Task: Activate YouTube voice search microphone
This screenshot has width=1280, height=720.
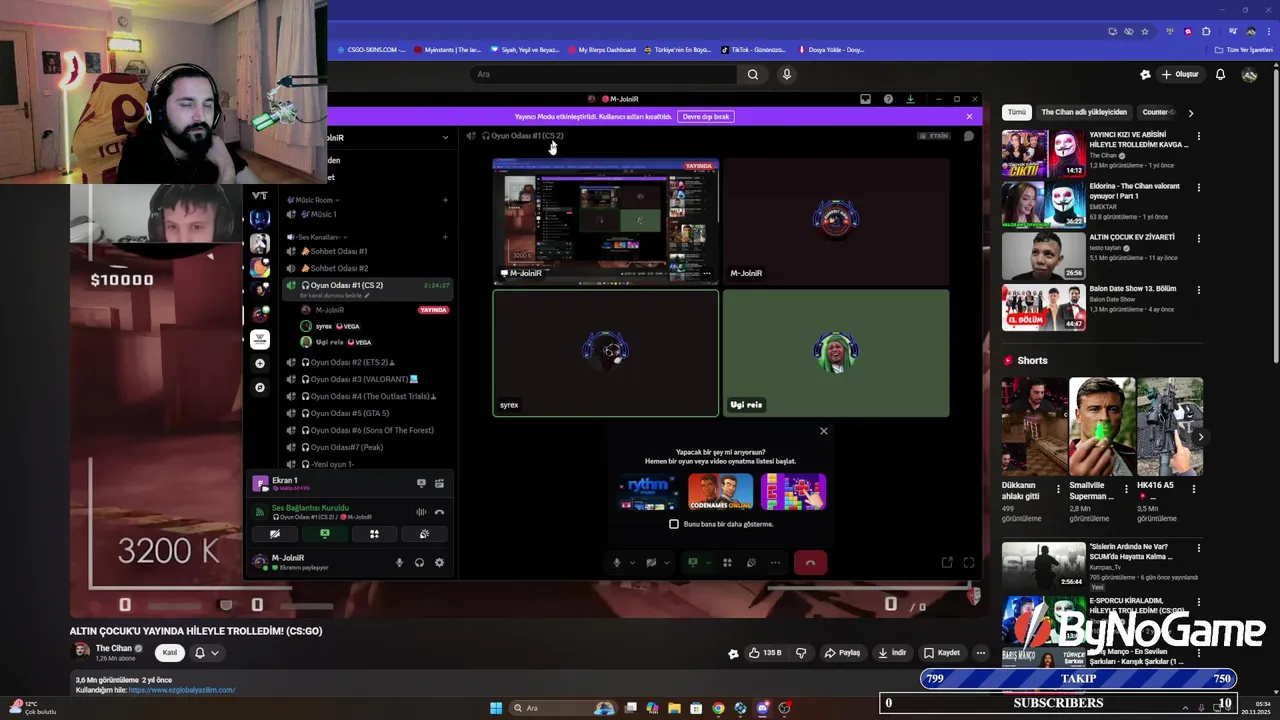Action: point(787,74)
